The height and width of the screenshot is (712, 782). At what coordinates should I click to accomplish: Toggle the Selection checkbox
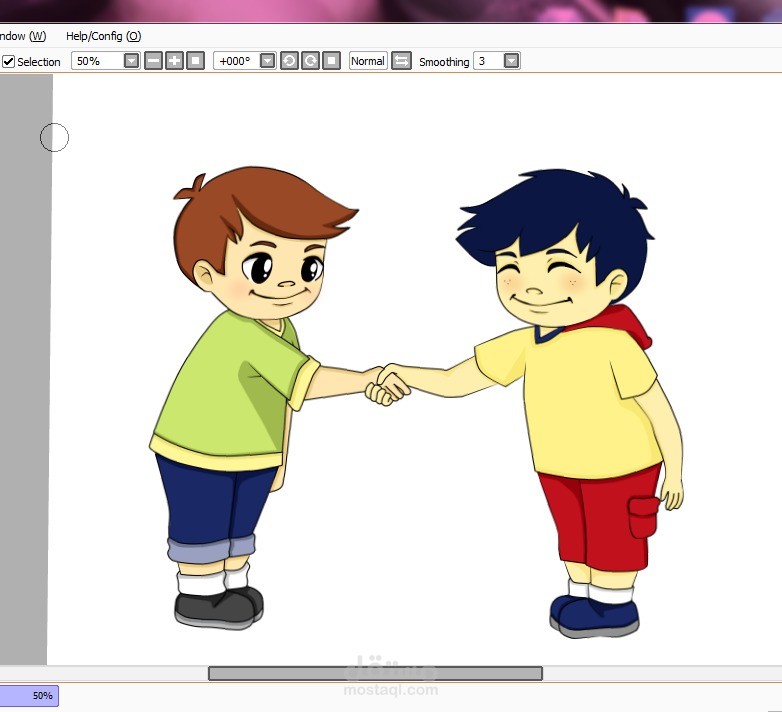click(8, 61)
